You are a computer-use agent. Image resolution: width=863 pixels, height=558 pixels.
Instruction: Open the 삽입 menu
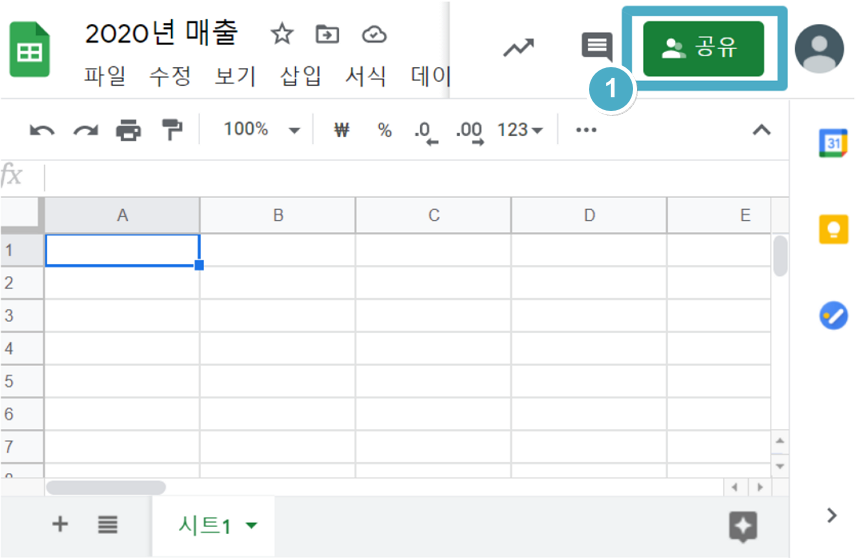click(x=301, y=75)
